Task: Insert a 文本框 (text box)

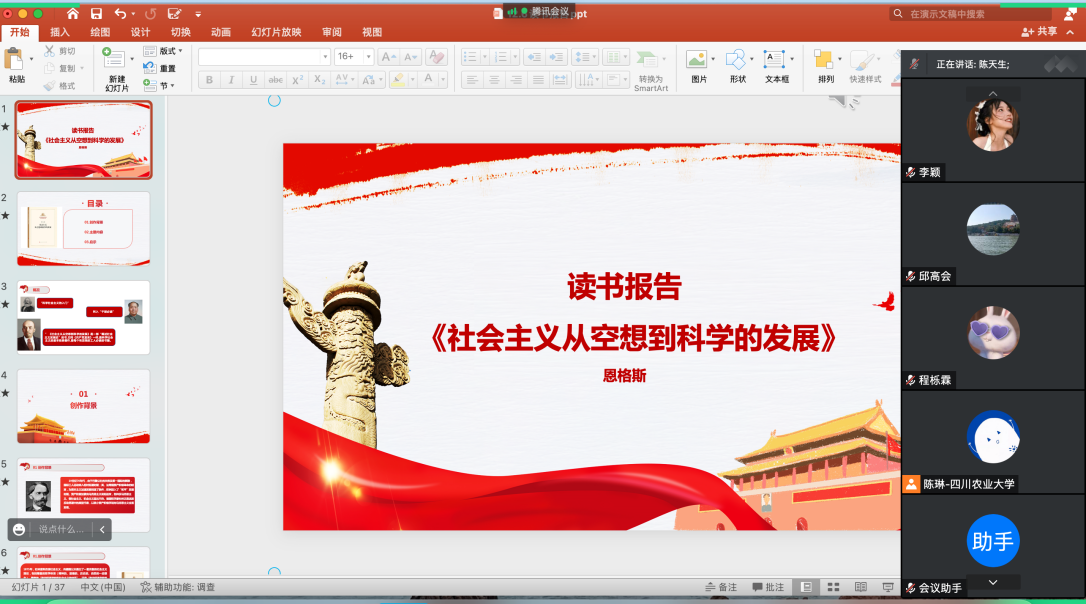Action: (776, 60)
